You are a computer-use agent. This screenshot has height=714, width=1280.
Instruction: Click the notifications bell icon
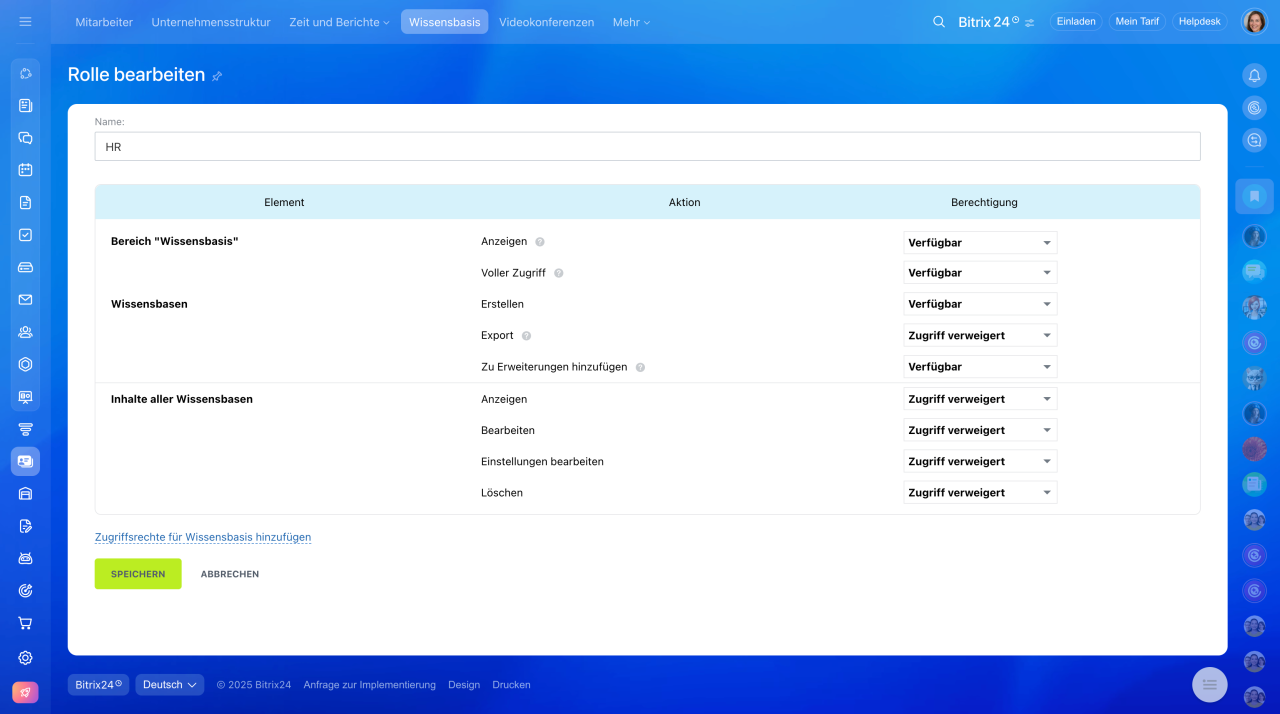click(1254, 75)
